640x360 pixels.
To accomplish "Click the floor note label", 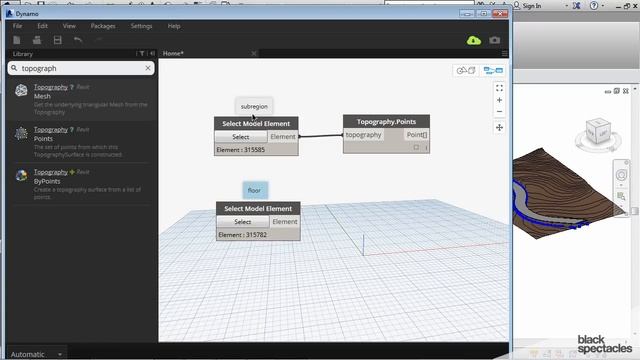I will coord(255,190).
